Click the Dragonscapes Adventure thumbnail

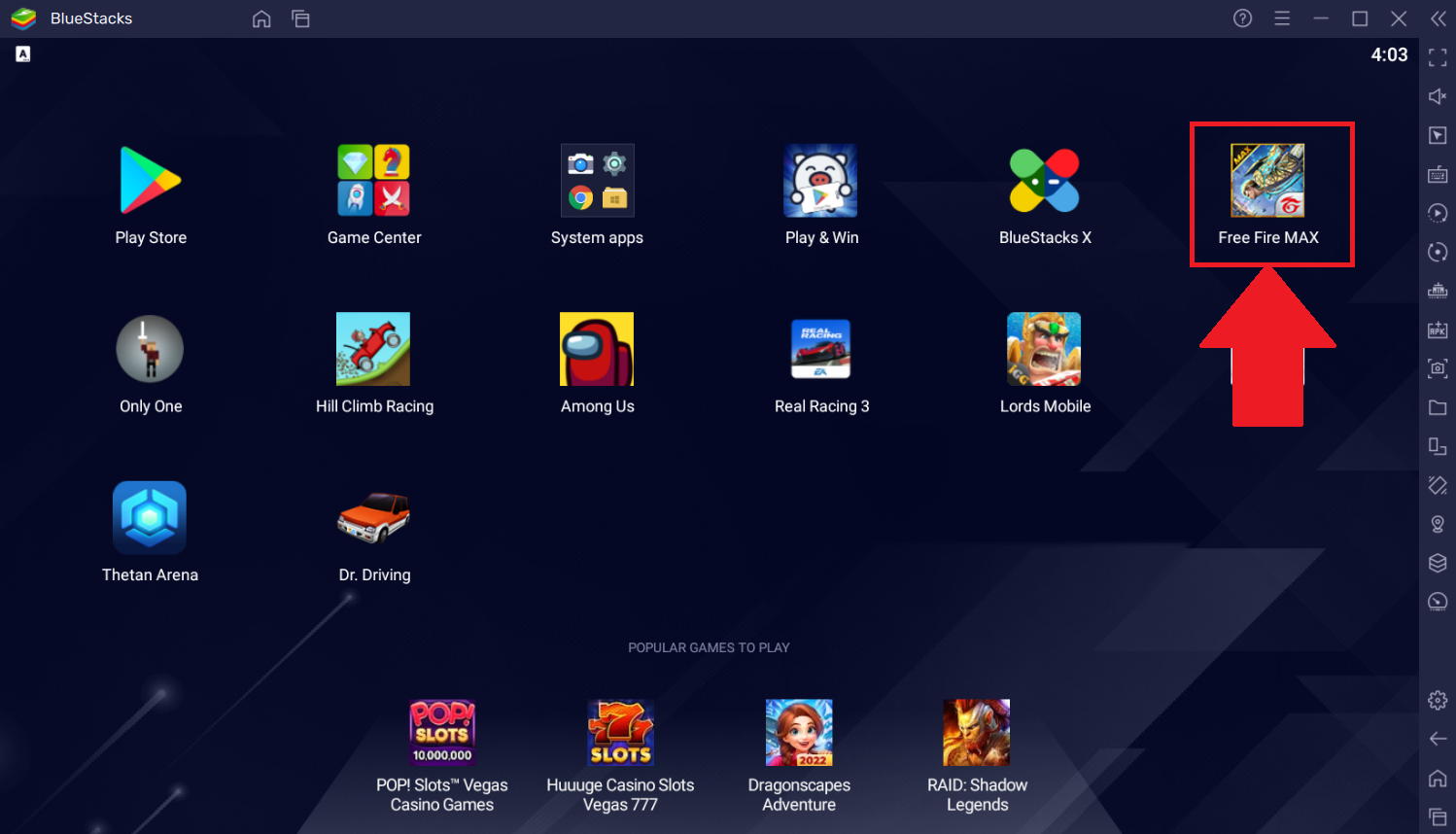(799, 732)
